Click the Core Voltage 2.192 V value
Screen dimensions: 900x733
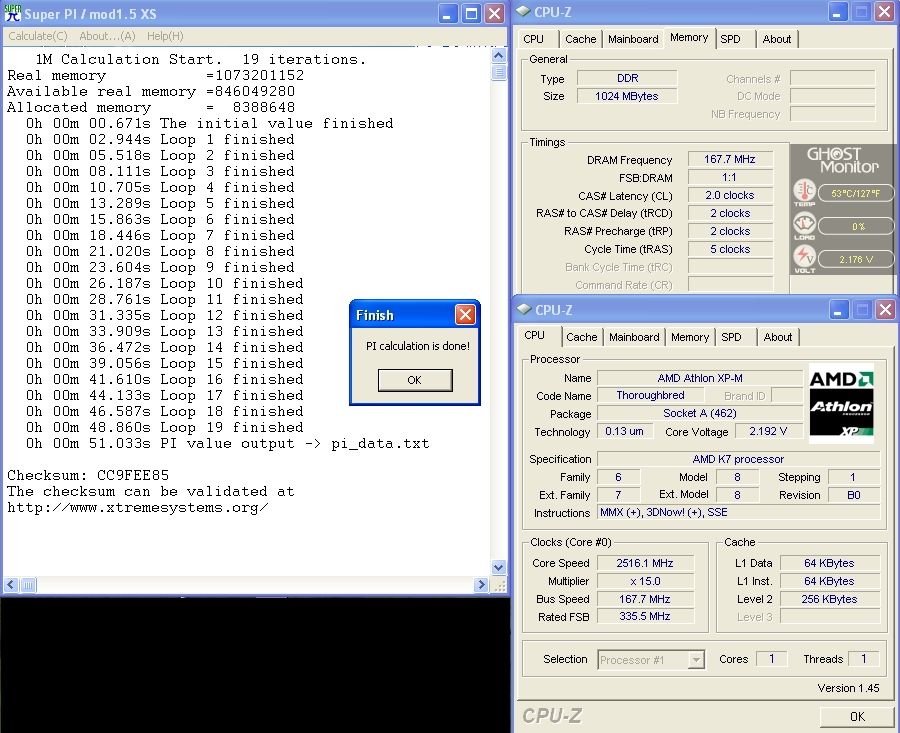tap(768, 431)
